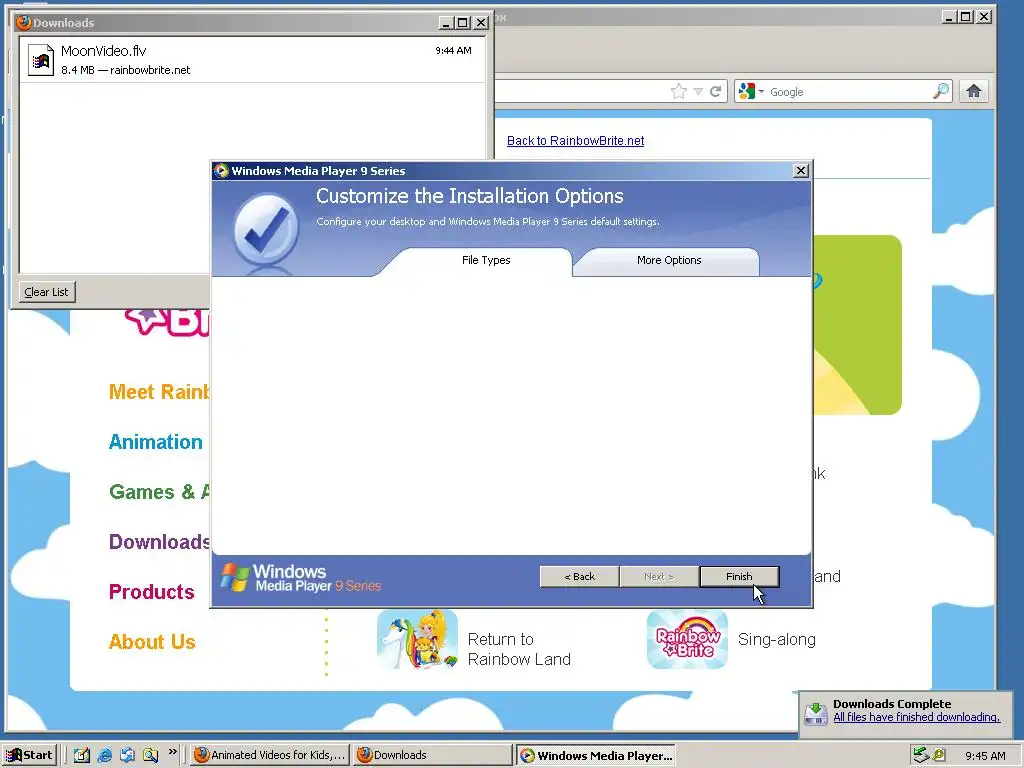
Task: Click the first Quick Launch icon
Action: (x=82, y=755)
